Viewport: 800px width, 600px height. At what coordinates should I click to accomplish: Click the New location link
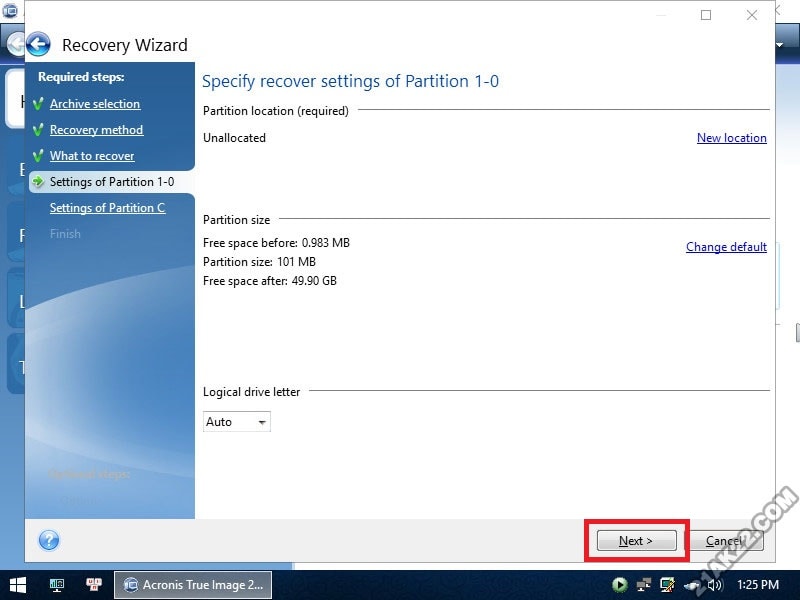[x=732, y=138]
